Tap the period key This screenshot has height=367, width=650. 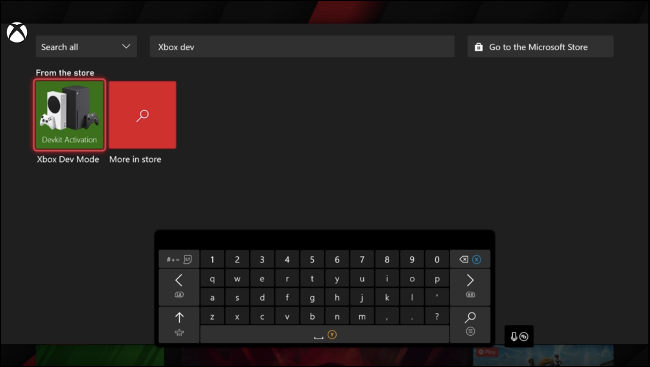tap(412, 316)
